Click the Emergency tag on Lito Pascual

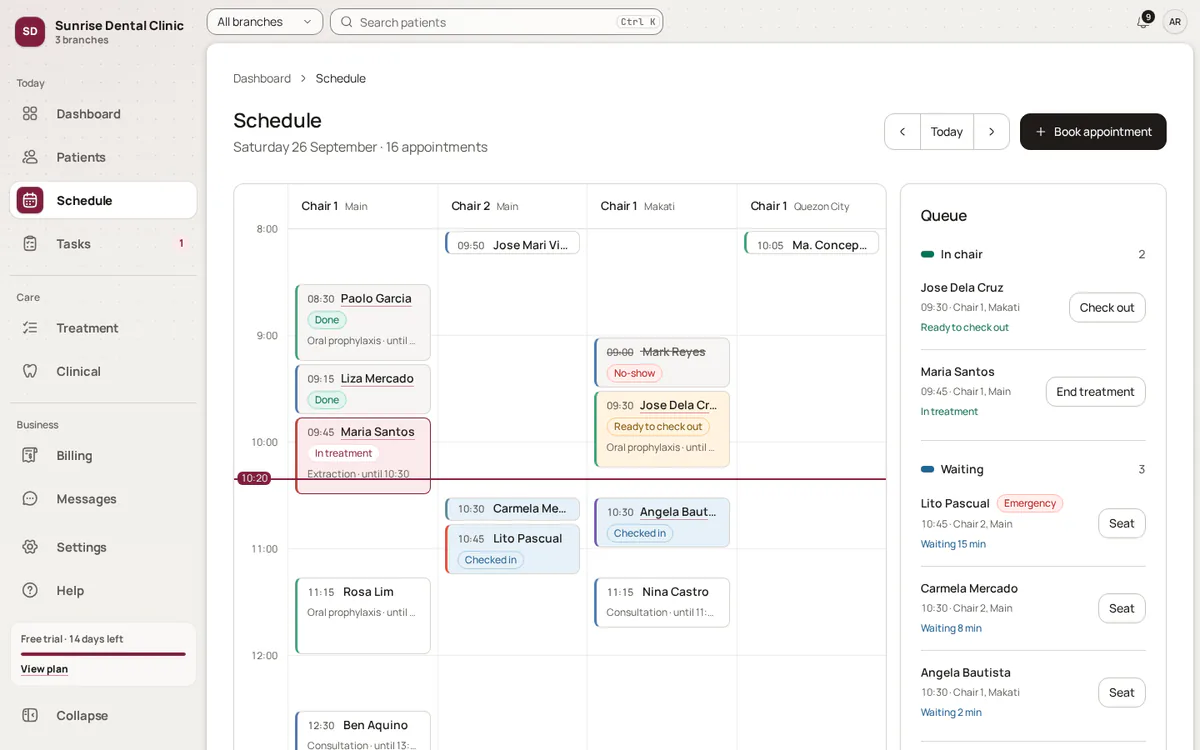(1030, 504)
